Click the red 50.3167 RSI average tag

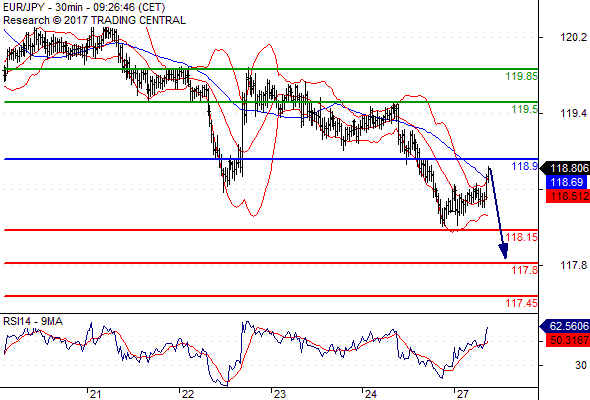568,340
